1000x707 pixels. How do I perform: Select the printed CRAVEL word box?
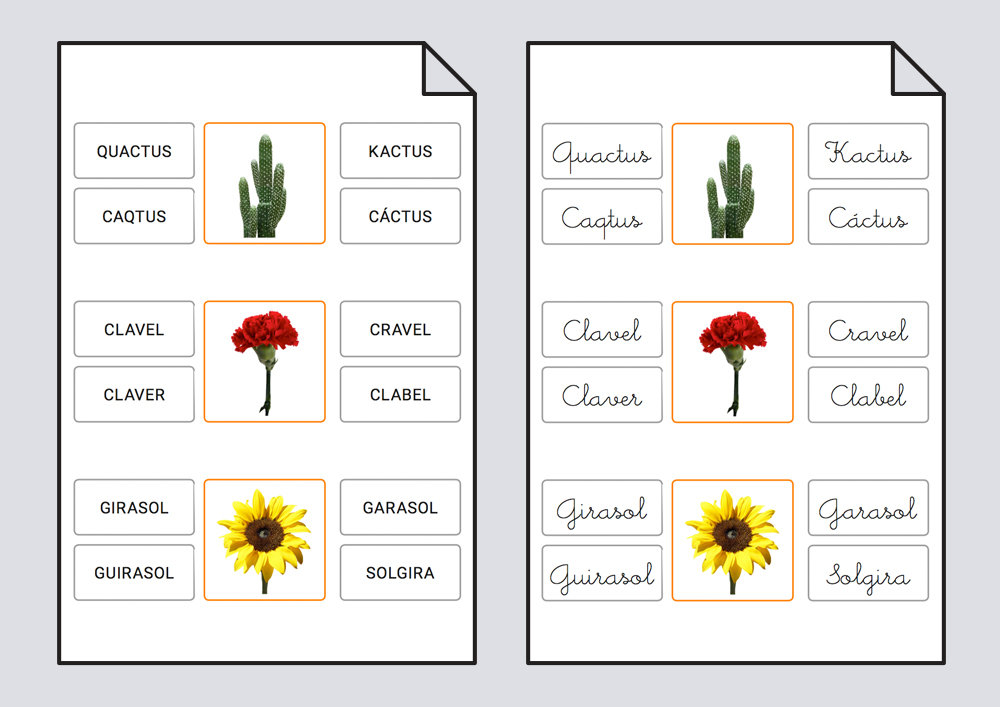[400, 329]
